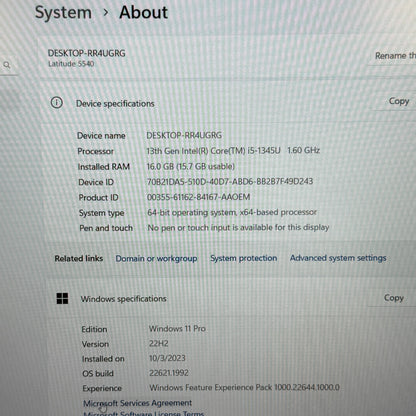The height and width of the screenshot is (416, 416).
Task: Click the Windows logo beside Windows specifications
Action: point(62,298)
